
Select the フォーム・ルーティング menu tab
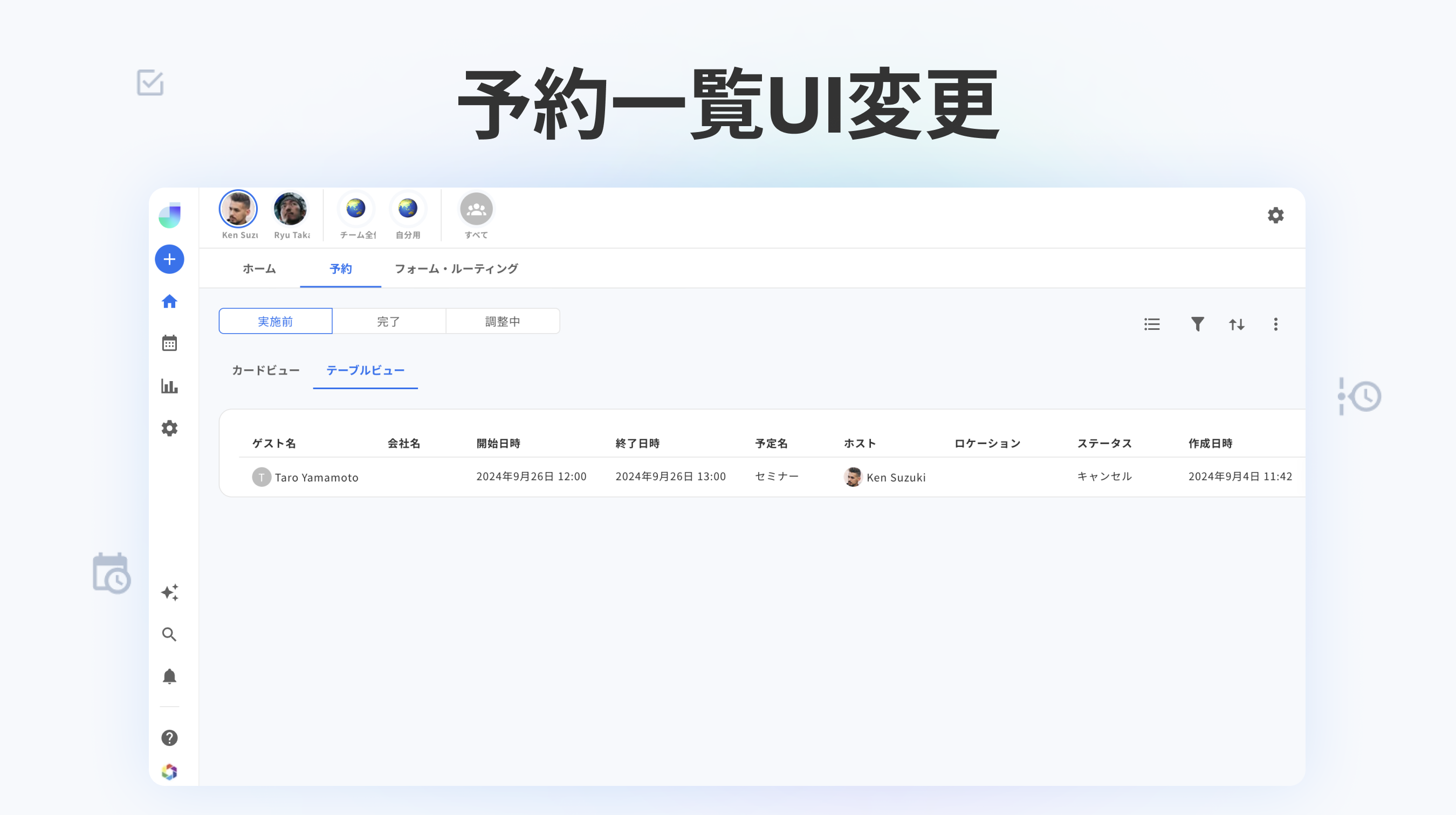456,268
